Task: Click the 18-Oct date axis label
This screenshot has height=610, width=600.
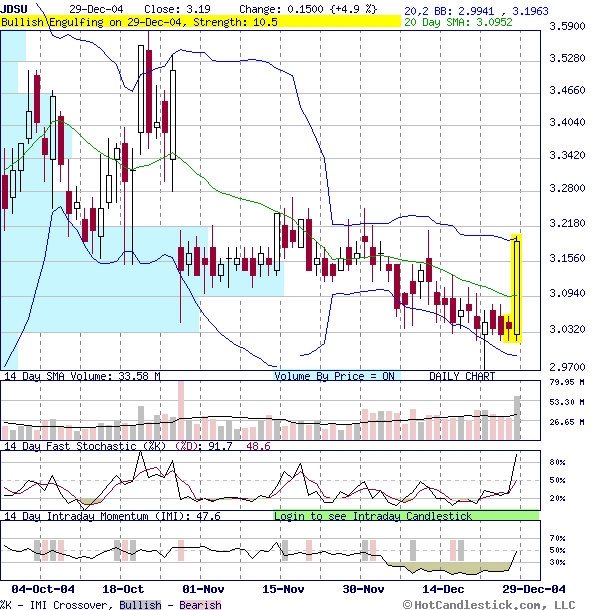Action: tap(123, 589)
